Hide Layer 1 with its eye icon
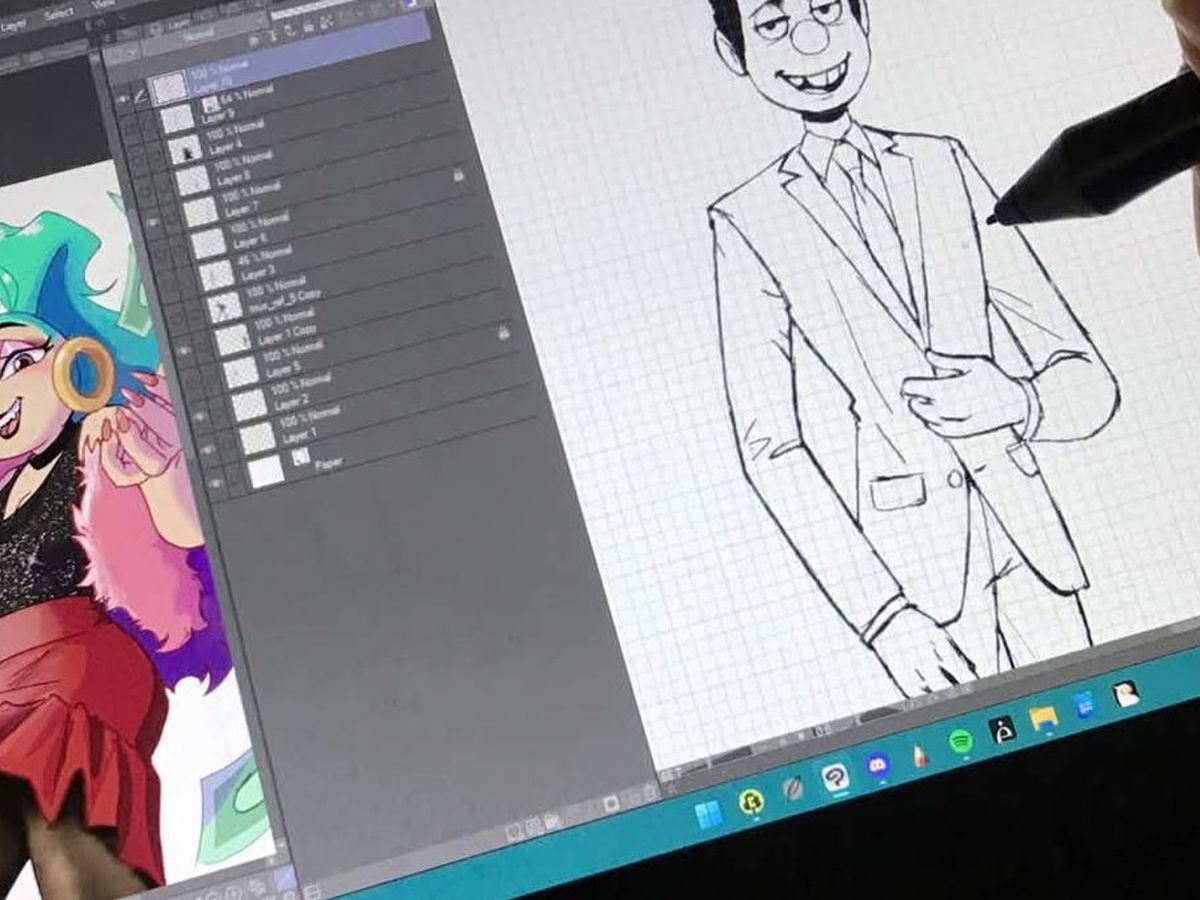The image size is (1200, 900). [x=208, y=449]
